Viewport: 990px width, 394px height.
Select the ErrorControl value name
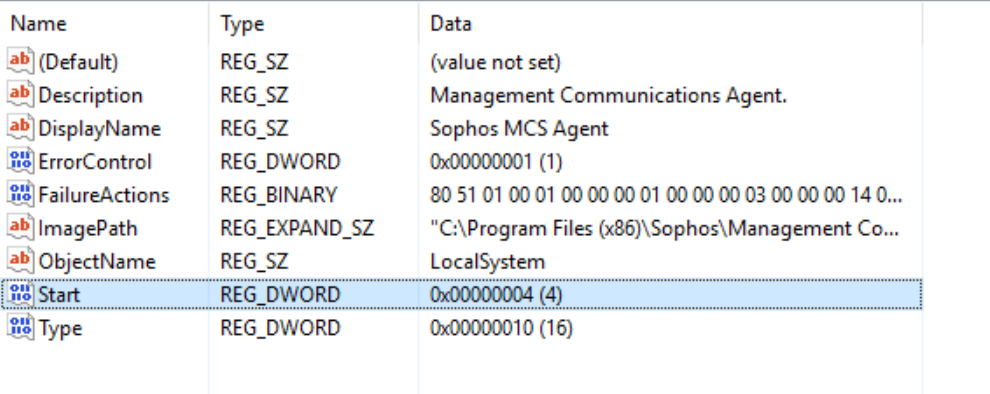pyautogui.click(x=95, y=162)
